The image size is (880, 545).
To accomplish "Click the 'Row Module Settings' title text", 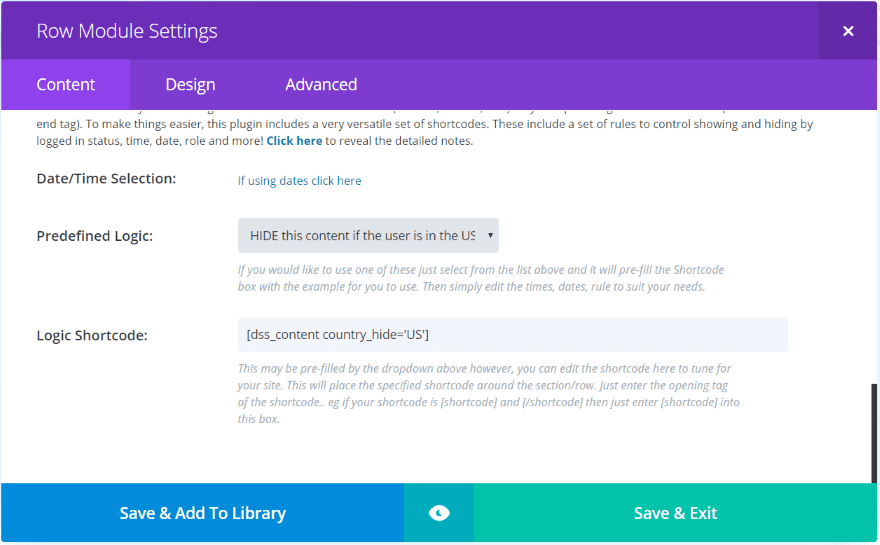I will pyautogui.click(x=127, y=31).
